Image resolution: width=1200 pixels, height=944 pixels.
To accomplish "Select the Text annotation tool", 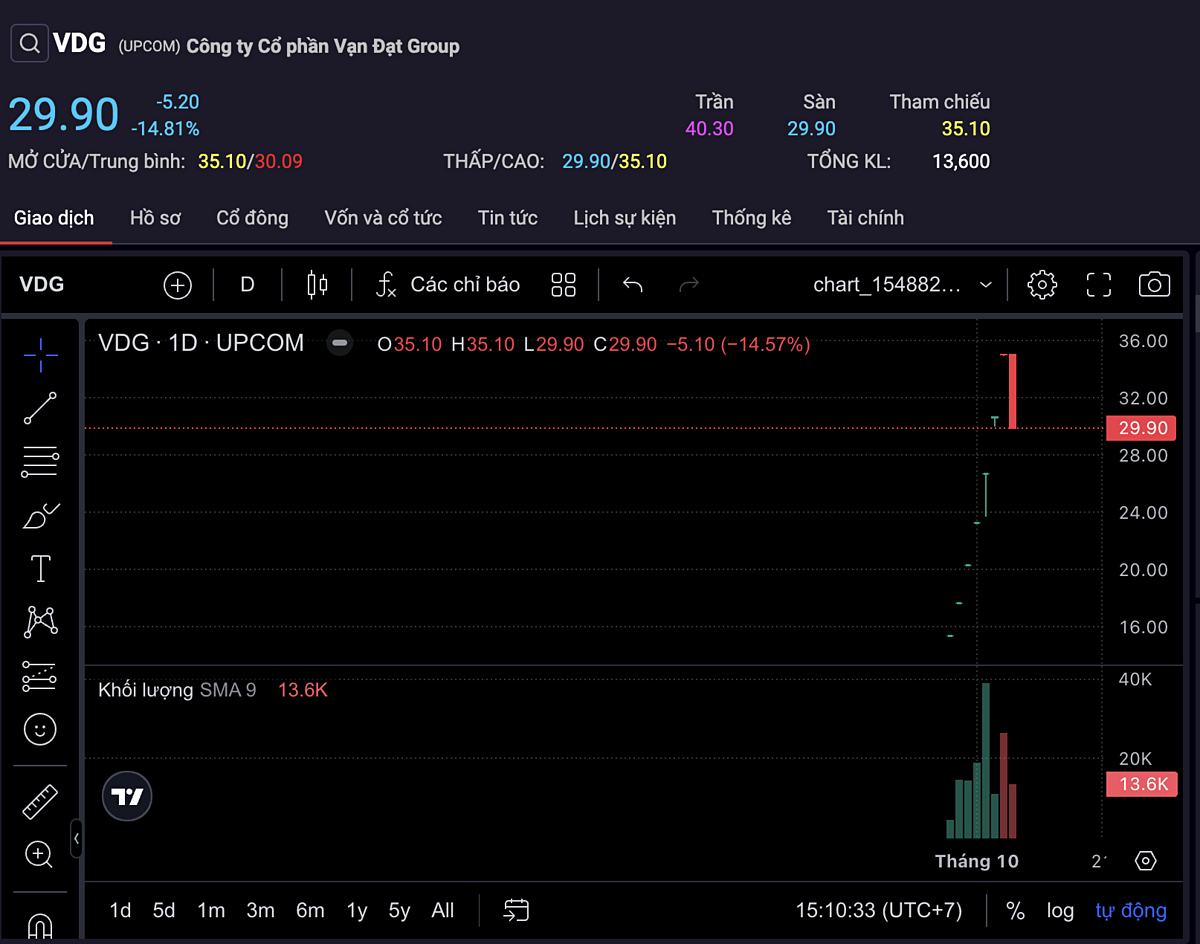I will tap(40, 569).
